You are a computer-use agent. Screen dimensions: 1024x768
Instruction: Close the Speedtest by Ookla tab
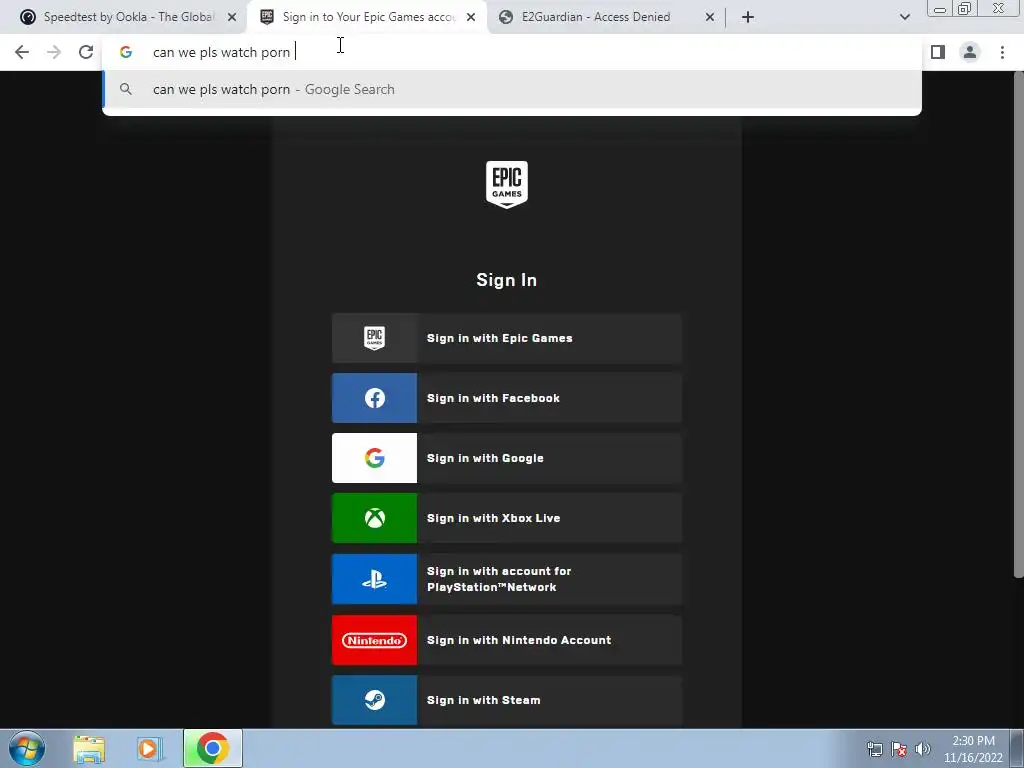point(232,18)
